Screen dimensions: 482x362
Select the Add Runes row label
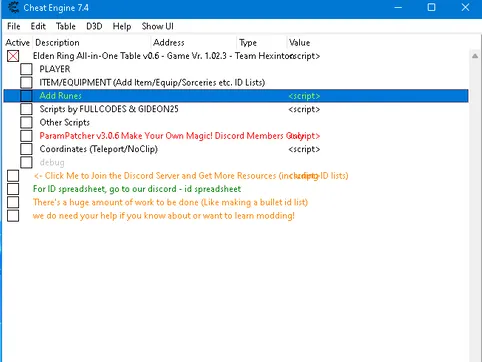tap(61, 96)
